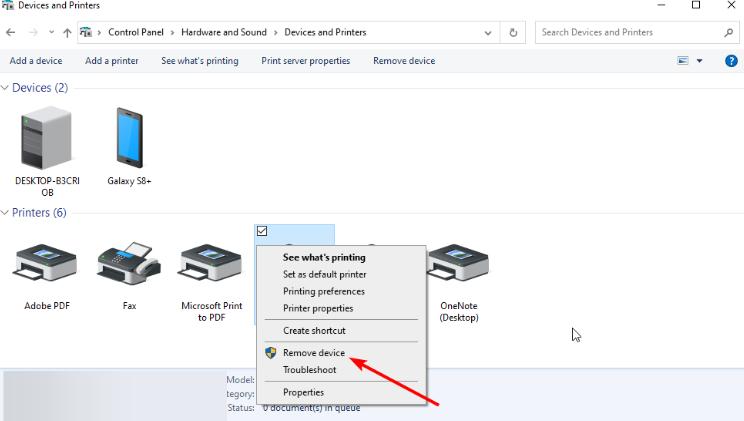
Task: Click the refresh button in address bar
Action: click(x=513, y=33)
